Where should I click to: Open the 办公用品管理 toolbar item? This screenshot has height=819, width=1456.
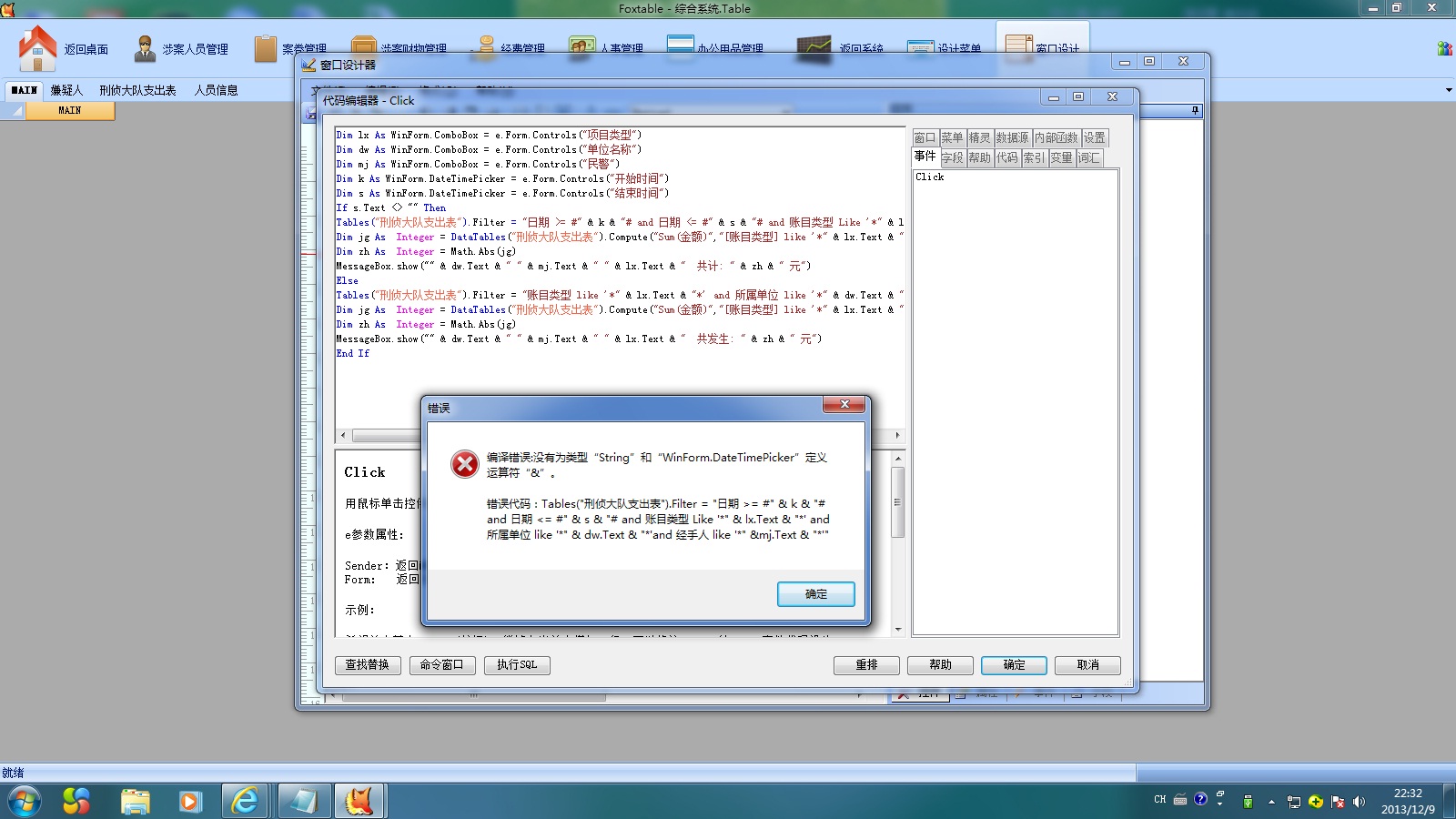pos(715,49)
